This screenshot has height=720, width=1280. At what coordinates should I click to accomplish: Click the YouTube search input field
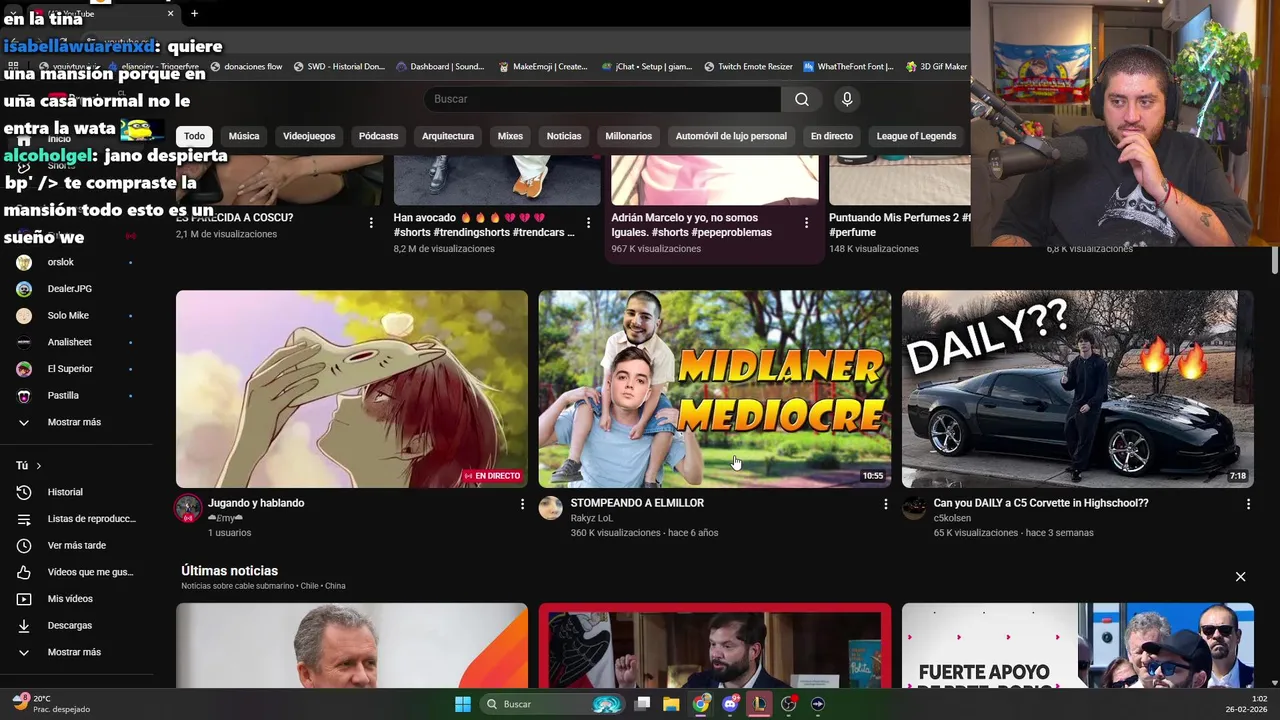click(602, 99)
